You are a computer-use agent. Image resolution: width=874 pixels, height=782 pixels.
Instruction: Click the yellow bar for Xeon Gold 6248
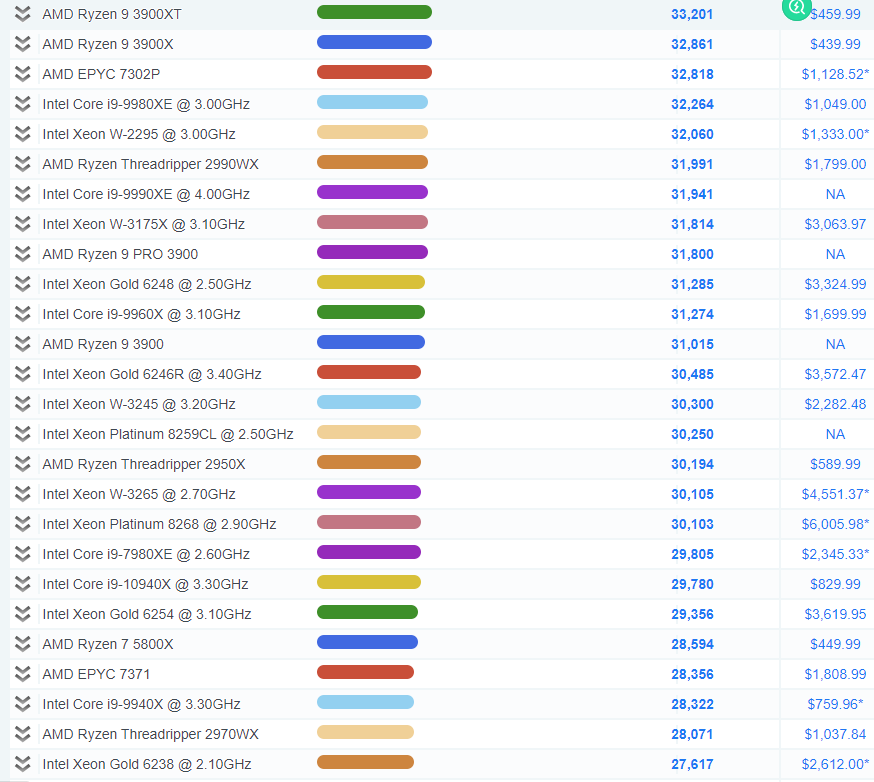[371, 283]
